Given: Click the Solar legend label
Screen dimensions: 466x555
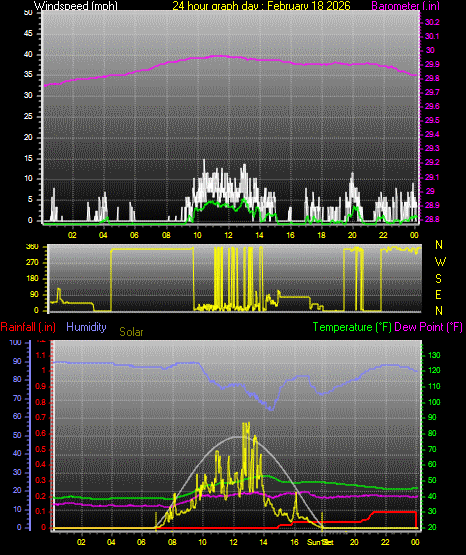Looking at the screenshot, I should coord(131,332).
